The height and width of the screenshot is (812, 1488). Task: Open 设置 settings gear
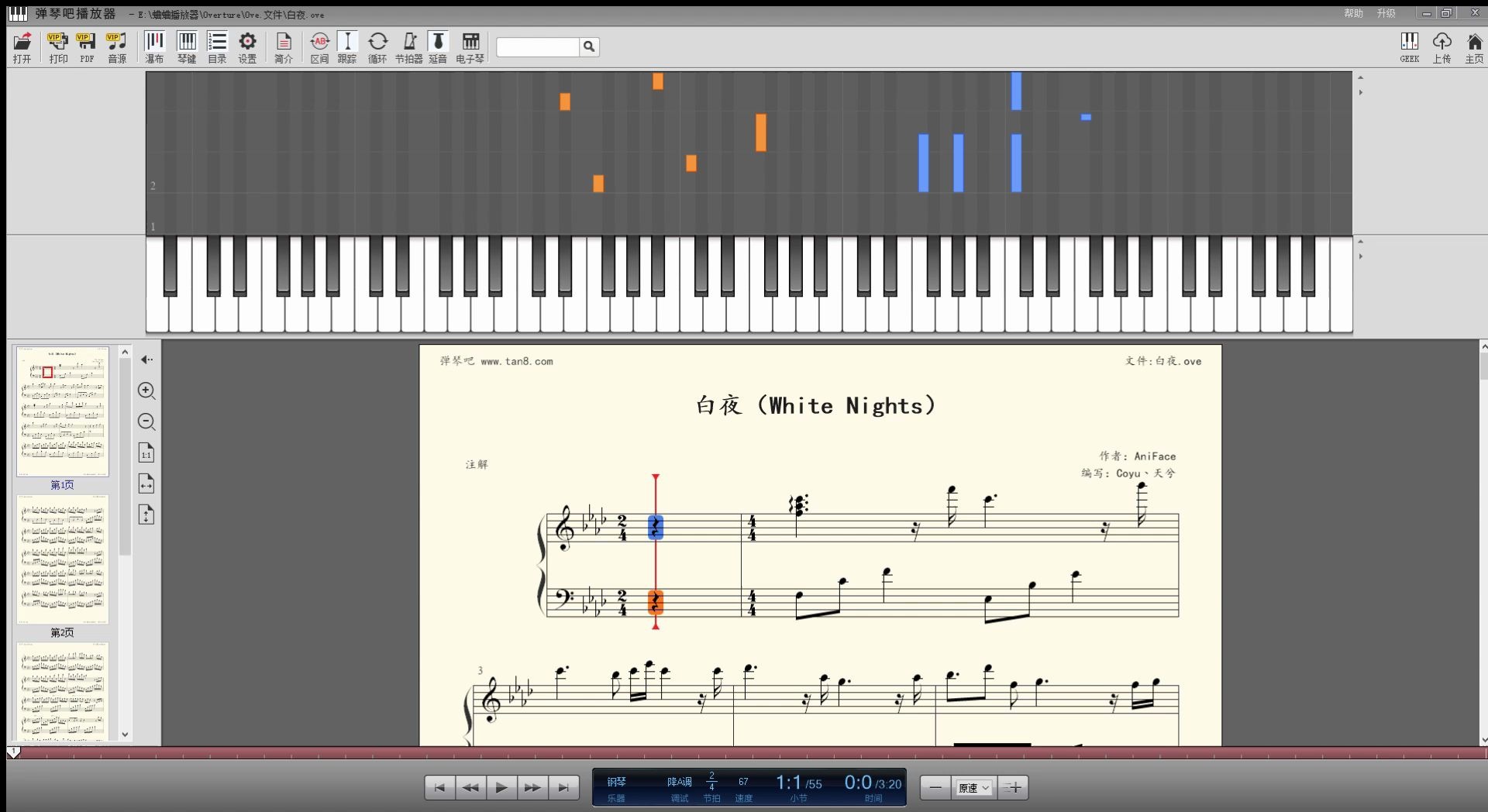point(247,47)
